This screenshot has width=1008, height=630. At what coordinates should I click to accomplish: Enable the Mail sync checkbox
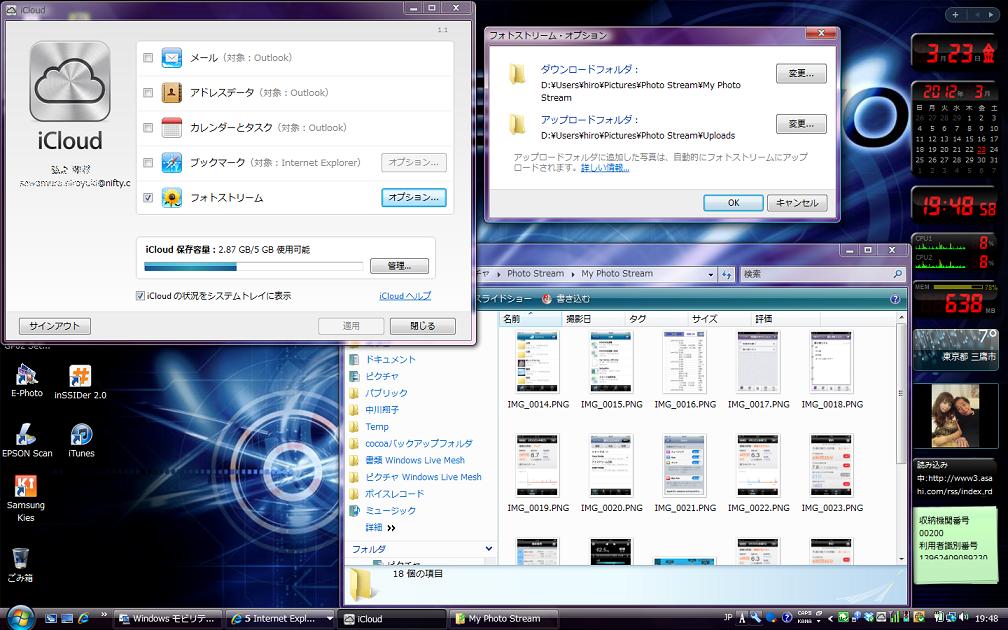(148, 58)
